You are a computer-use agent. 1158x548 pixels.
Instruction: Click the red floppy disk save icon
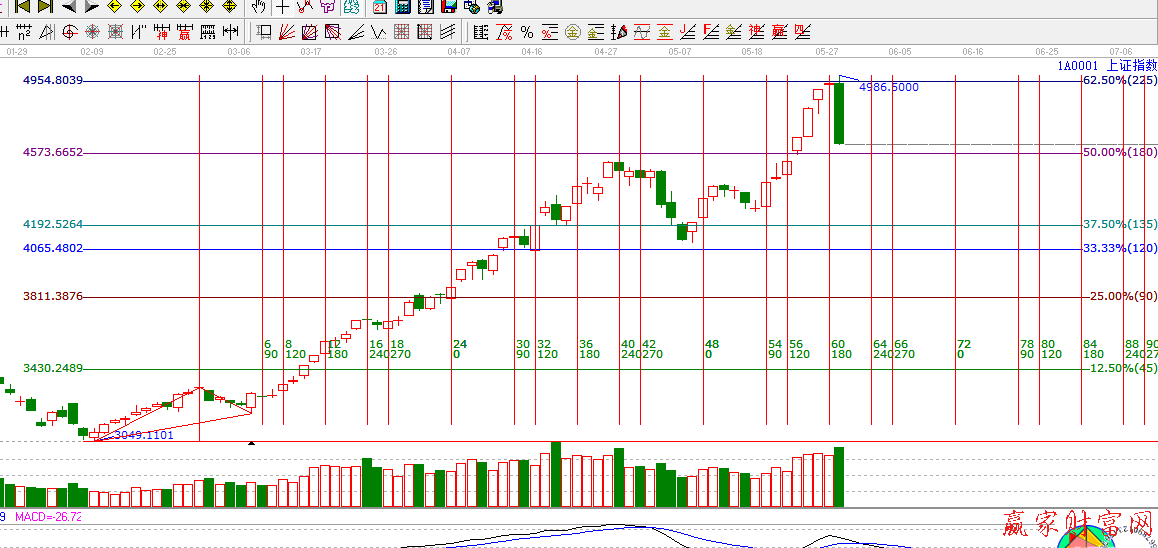449,7
